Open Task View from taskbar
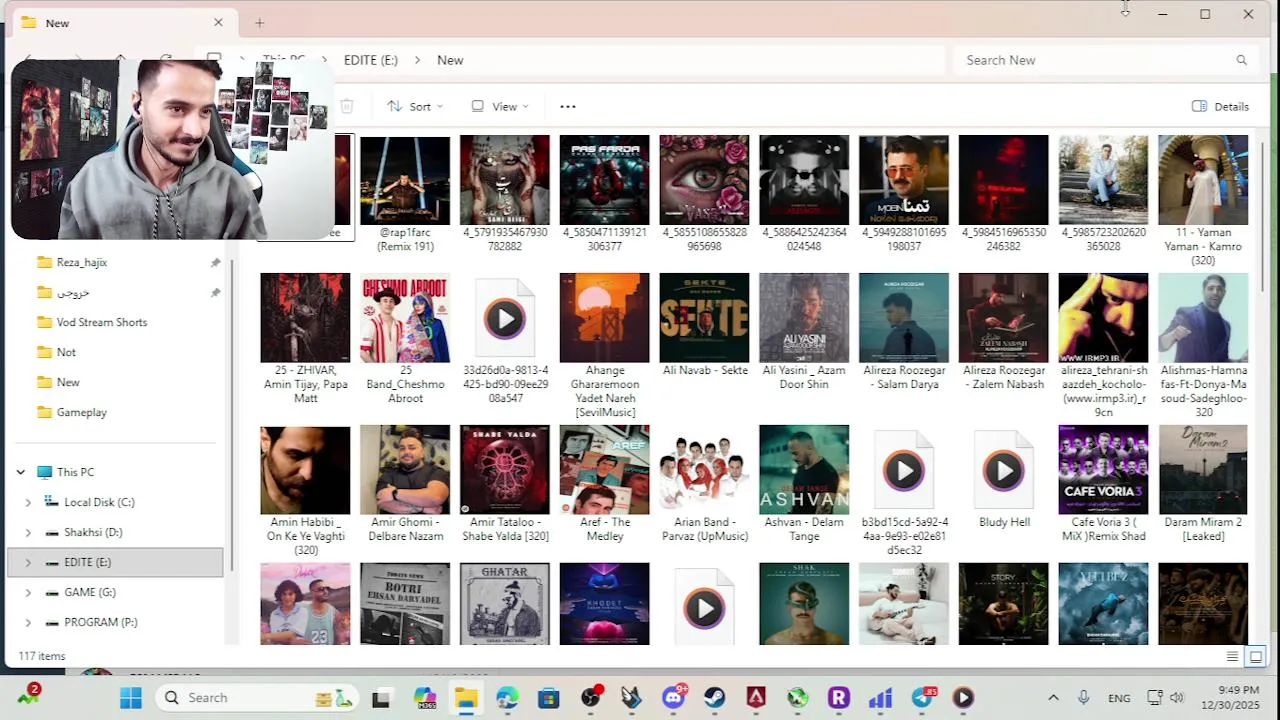Viewport: 1280px width, 720px height. pyautogui.click(x=381, y=698)
